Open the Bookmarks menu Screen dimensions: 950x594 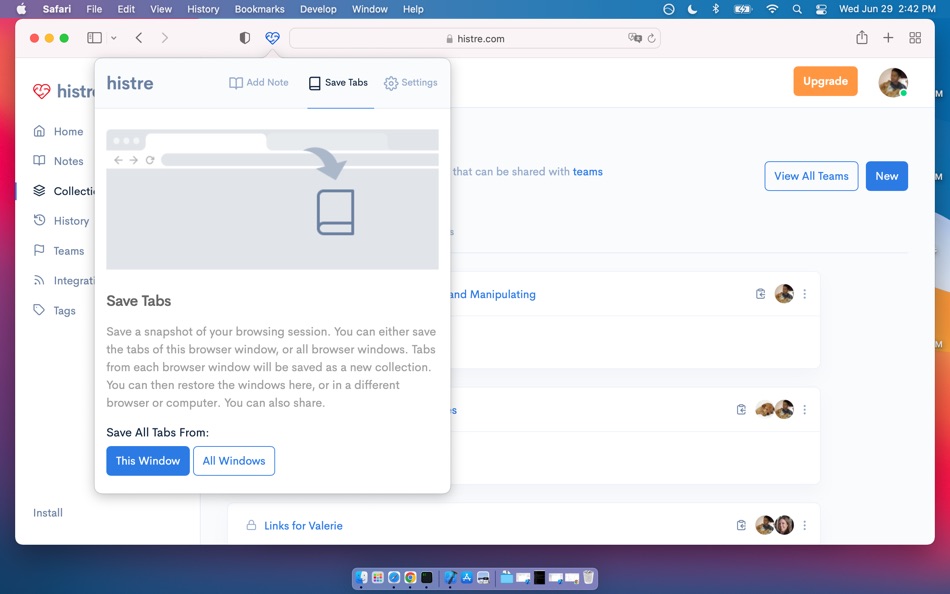pos(259,9)
